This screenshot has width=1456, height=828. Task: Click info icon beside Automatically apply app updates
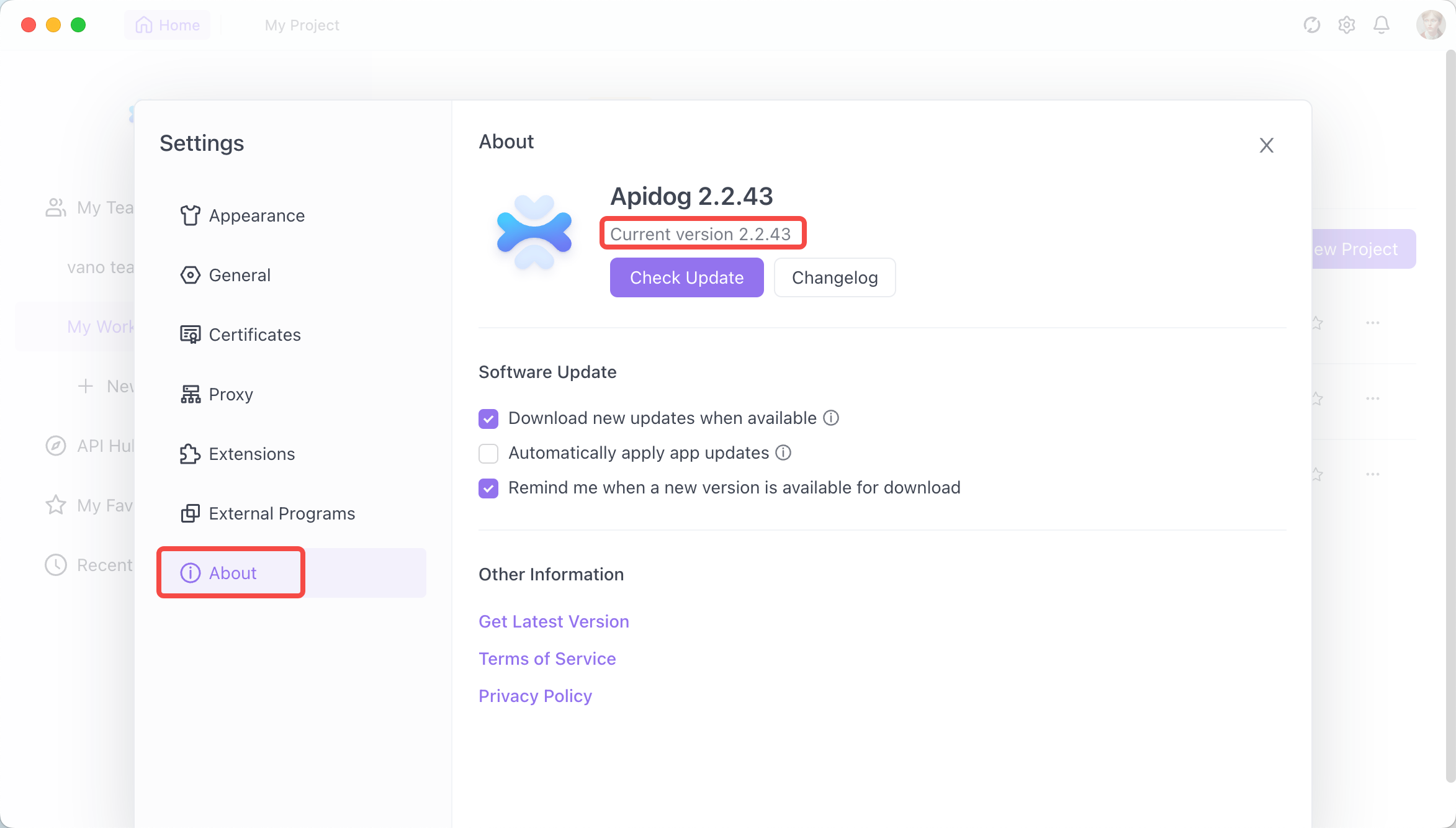(783, 452)
